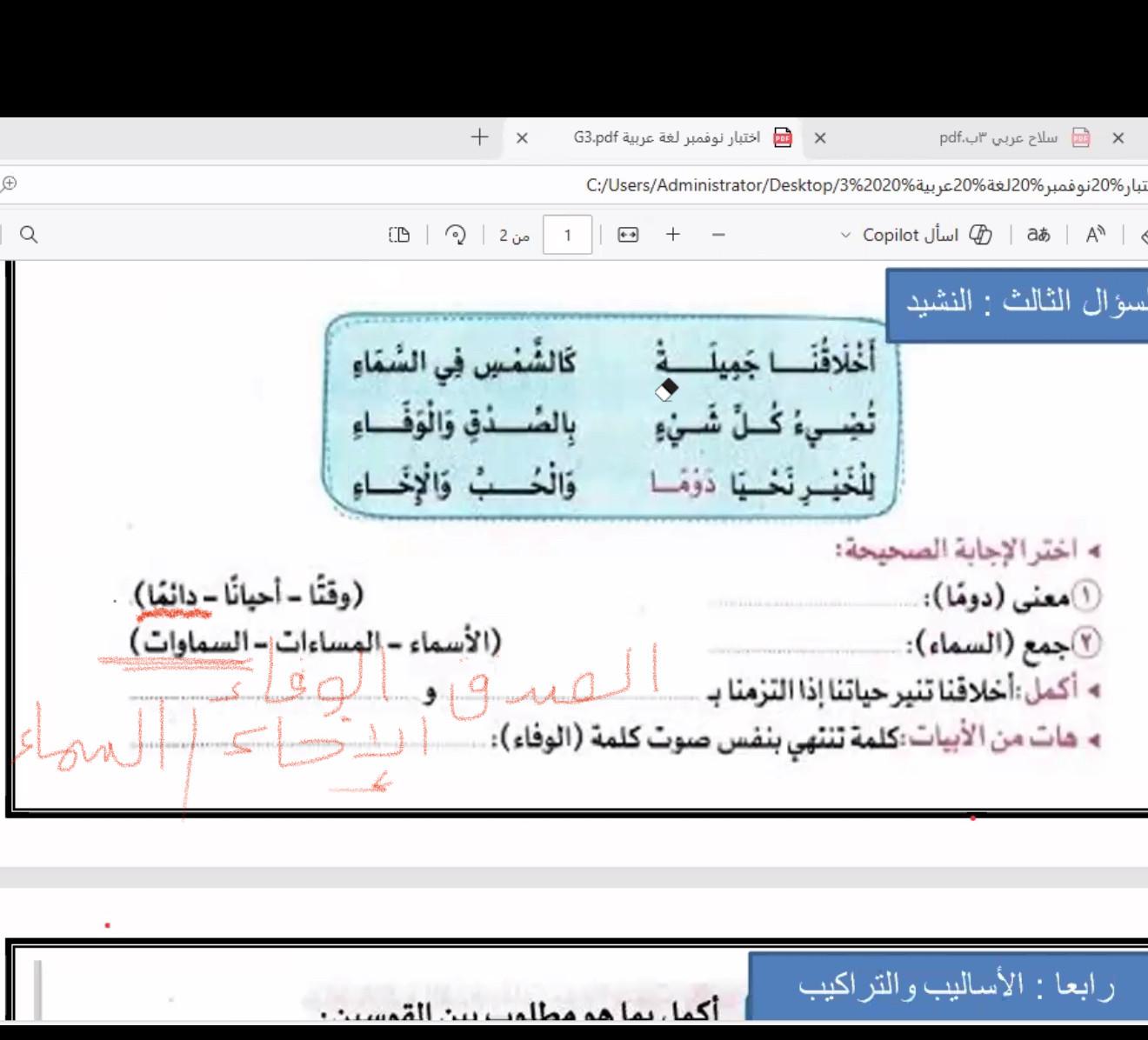Open the translate icon in toolbar
Viewport: 1148px width, 1040px height.
1038,235
